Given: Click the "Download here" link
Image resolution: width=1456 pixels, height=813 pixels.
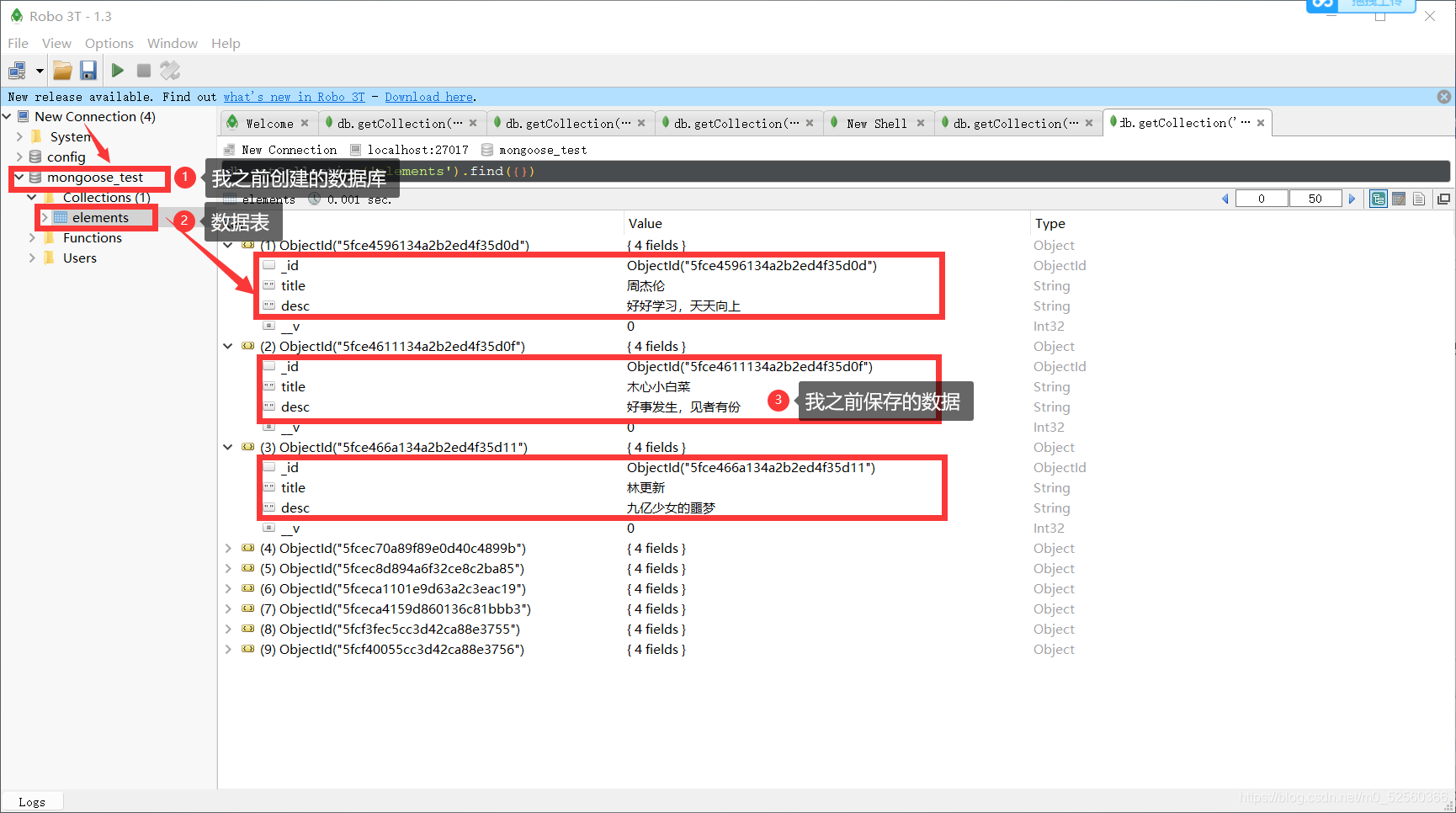Looking at the screenshot, I should coord(428,97).
